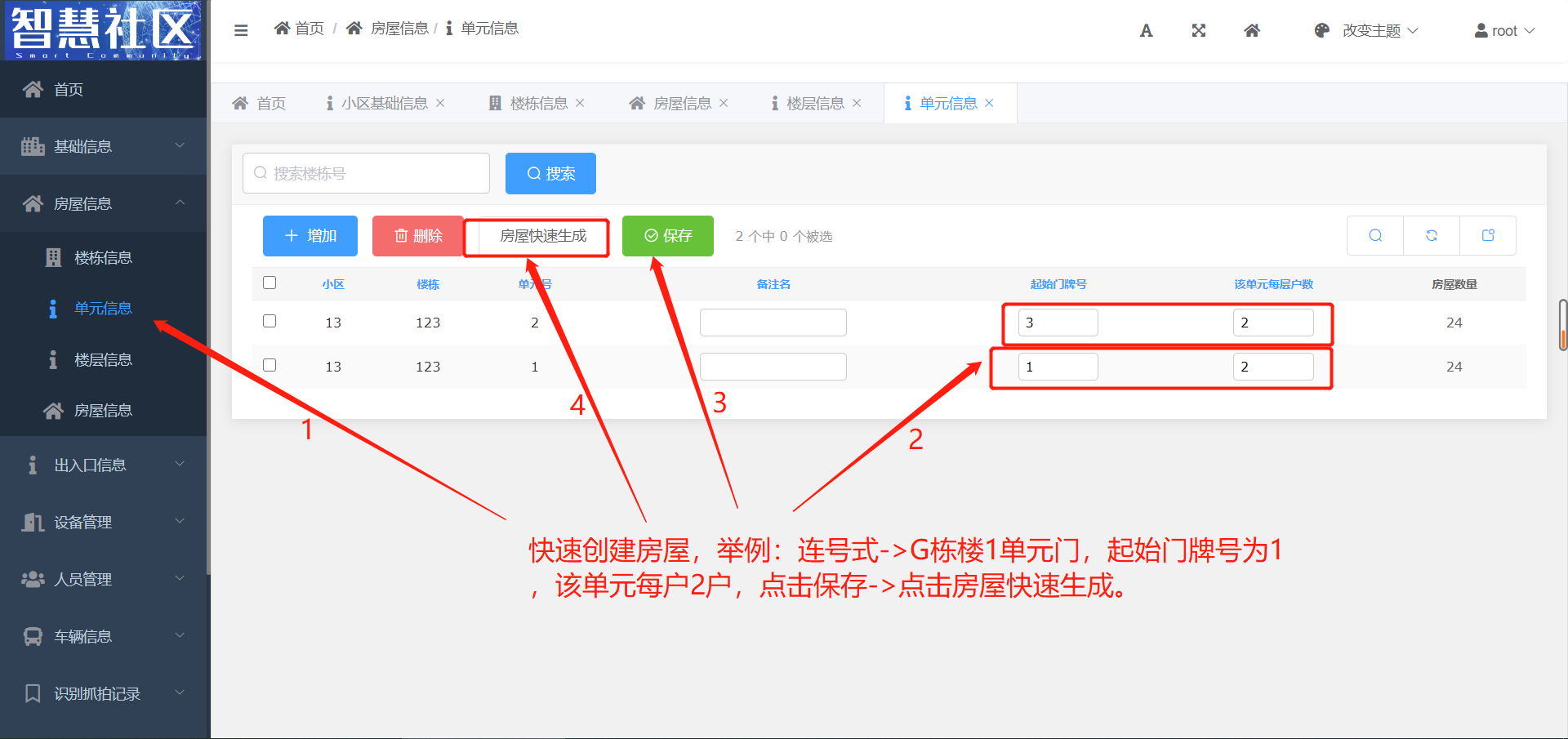Screen dimensions: 1568x739
Task: Click the hamburger menu collapse icon
Action: coord(241,30)
